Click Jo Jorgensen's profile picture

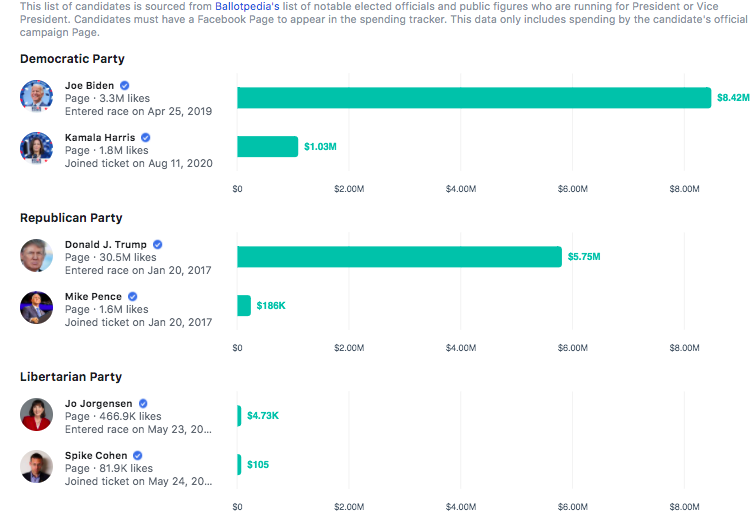[x=36, y=415]
